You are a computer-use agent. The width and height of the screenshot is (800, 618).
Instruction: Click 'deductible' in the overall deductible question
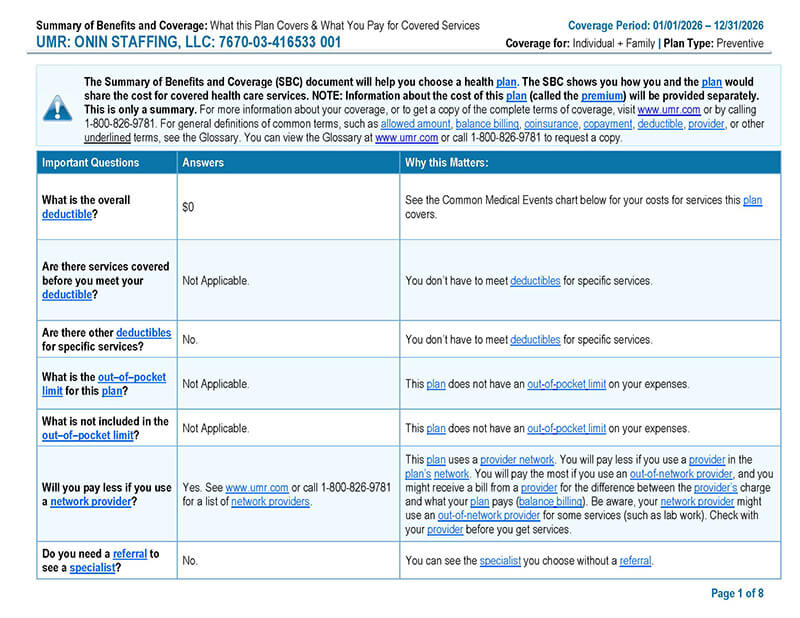(x=66, y=214)
